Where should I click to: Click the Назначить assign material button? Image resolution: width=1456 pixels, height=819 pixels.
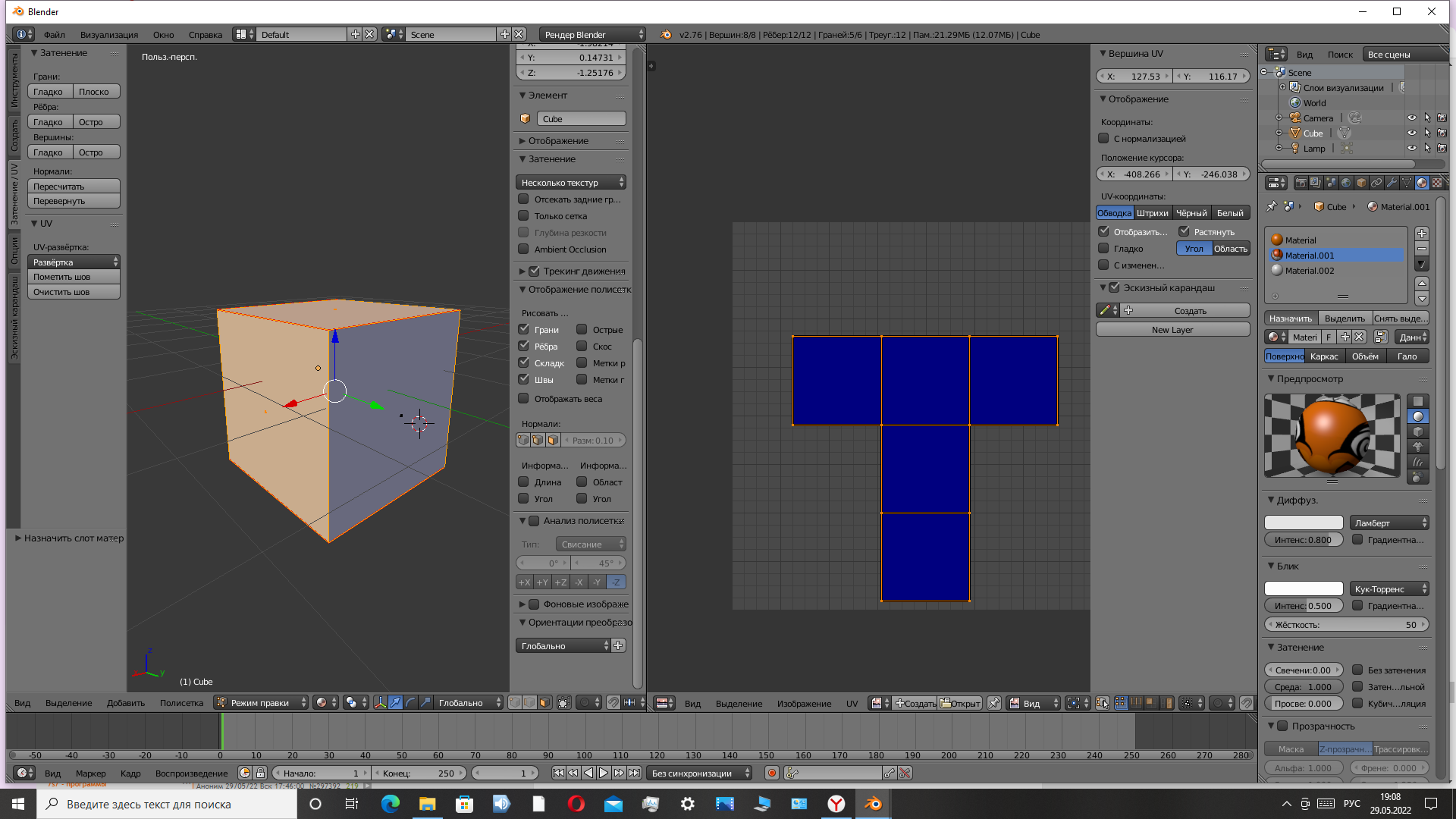(x=1290, y=318)
